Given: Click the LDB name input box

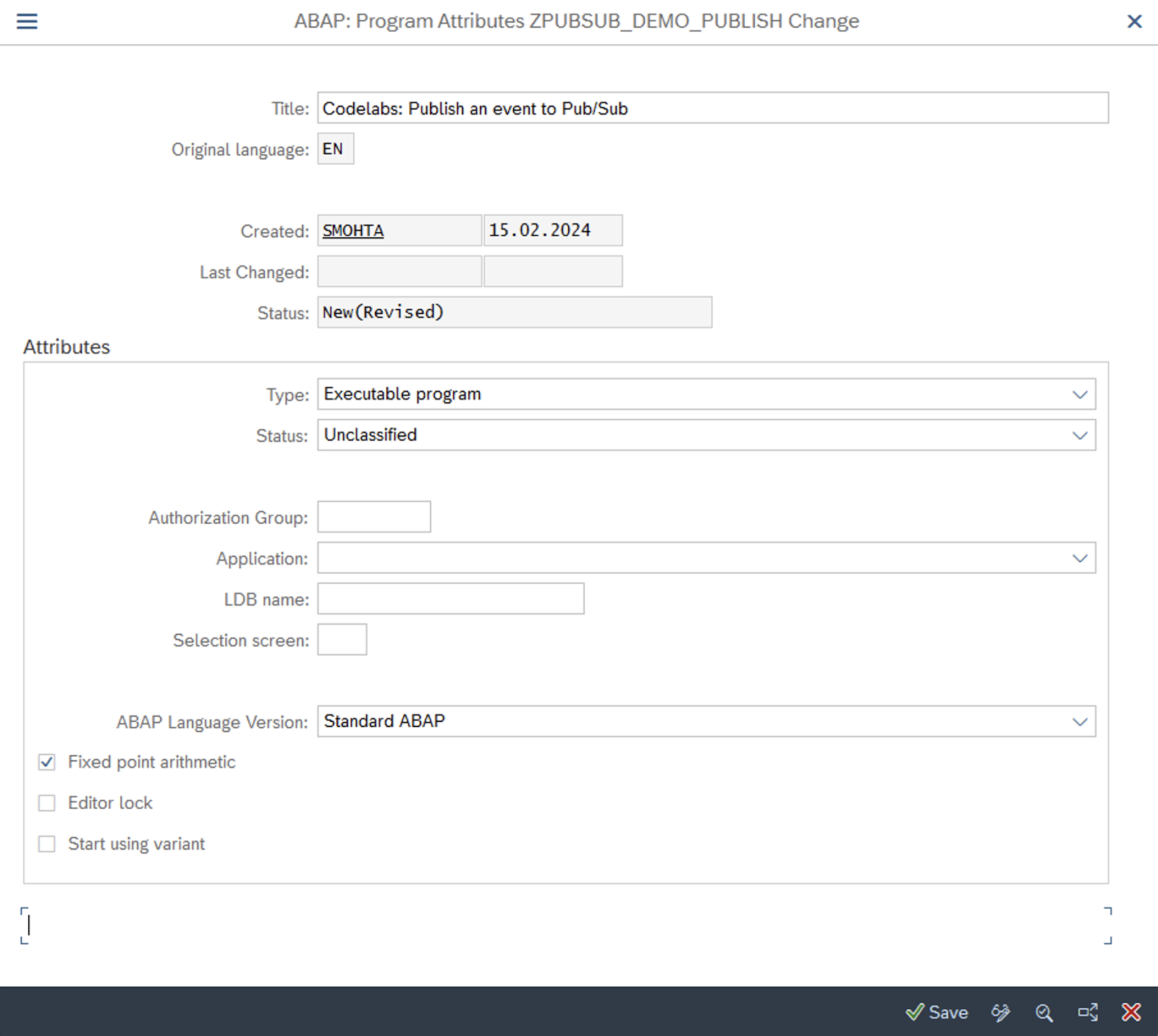Looking at the screenshot, I should click(x=450, y=599).
